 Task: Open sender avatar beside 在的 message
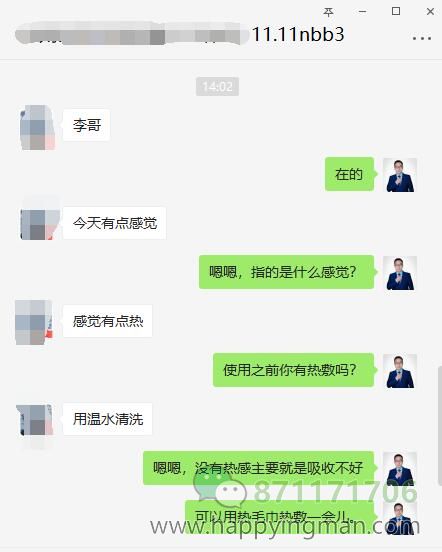coord(400,175)
